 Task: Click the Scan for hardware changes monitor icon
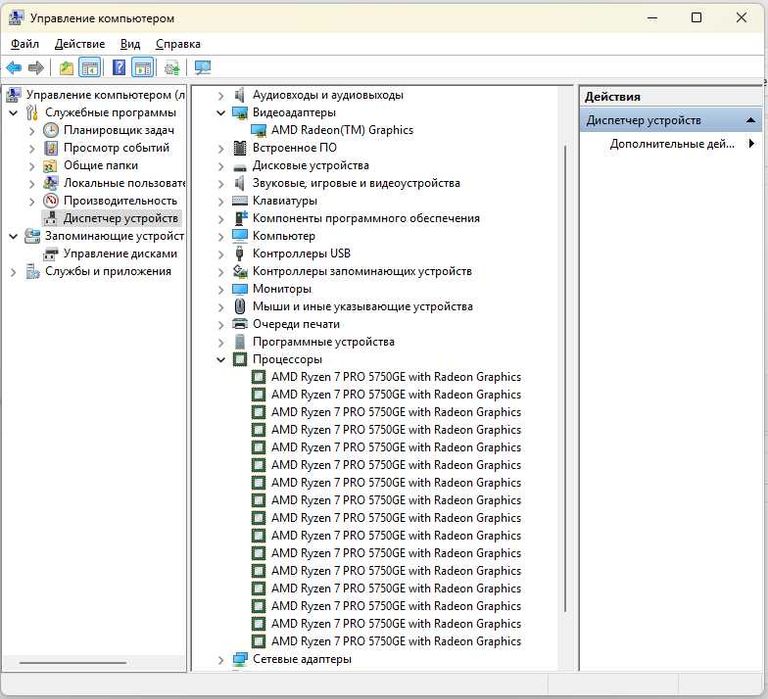pos(202,68)
